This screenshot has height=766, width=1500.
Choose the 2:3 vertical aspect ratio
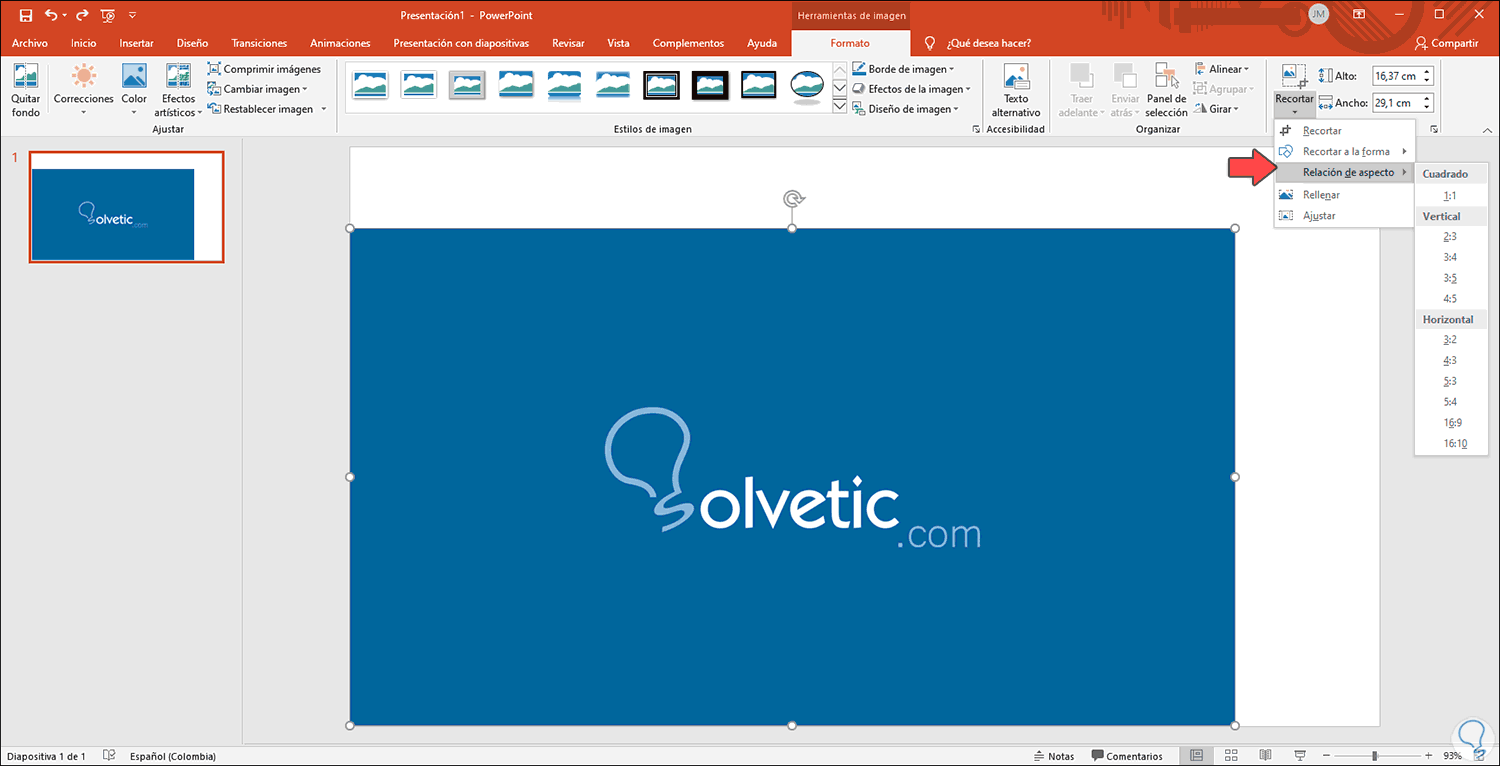pyautogui.click(x=1450, y=237)
